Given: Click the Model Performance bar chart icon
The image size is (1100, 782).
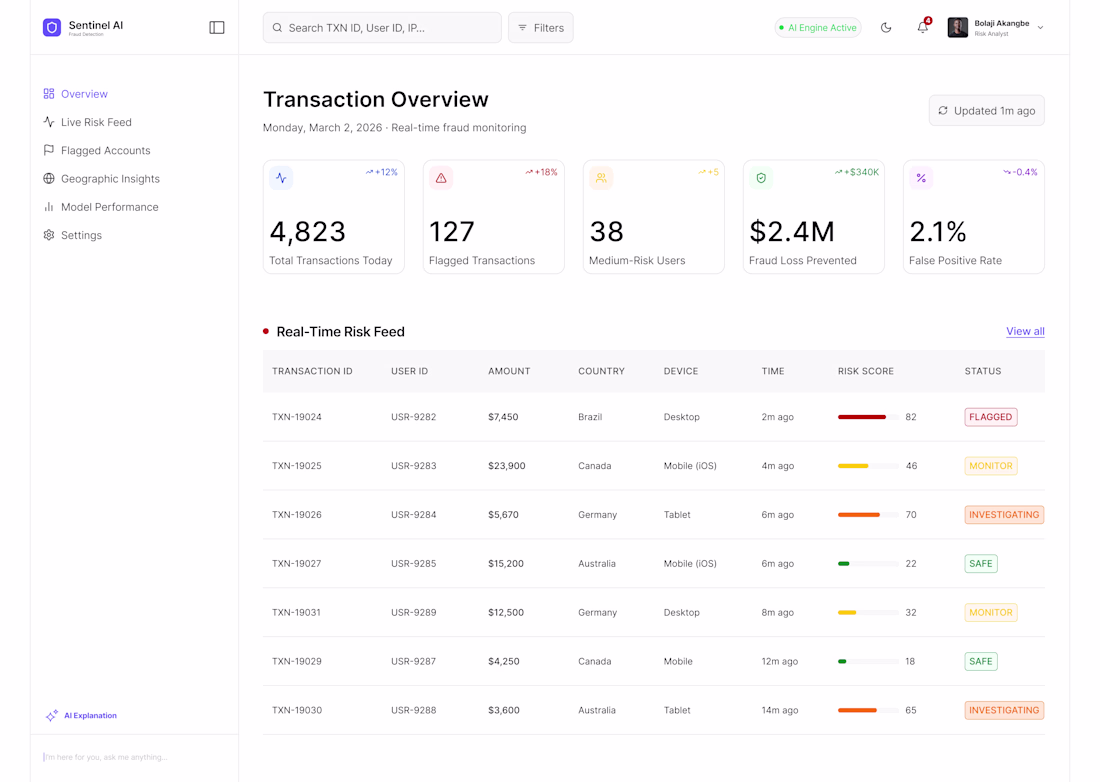Looking at the screenshot, I should (48, 207).
